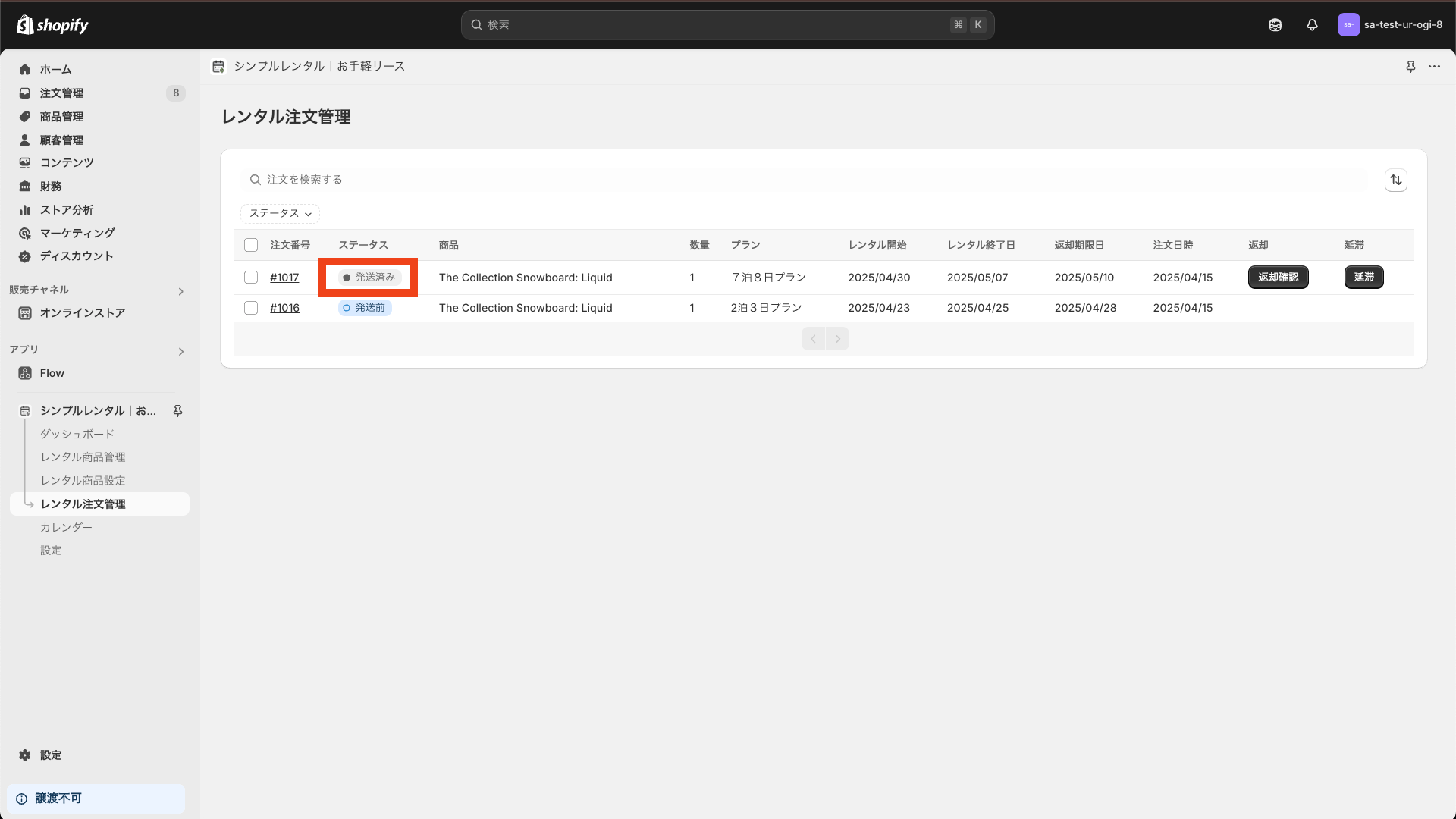Open 注文管理 in the sidebar
The image size is (1456, 819).
61,93
